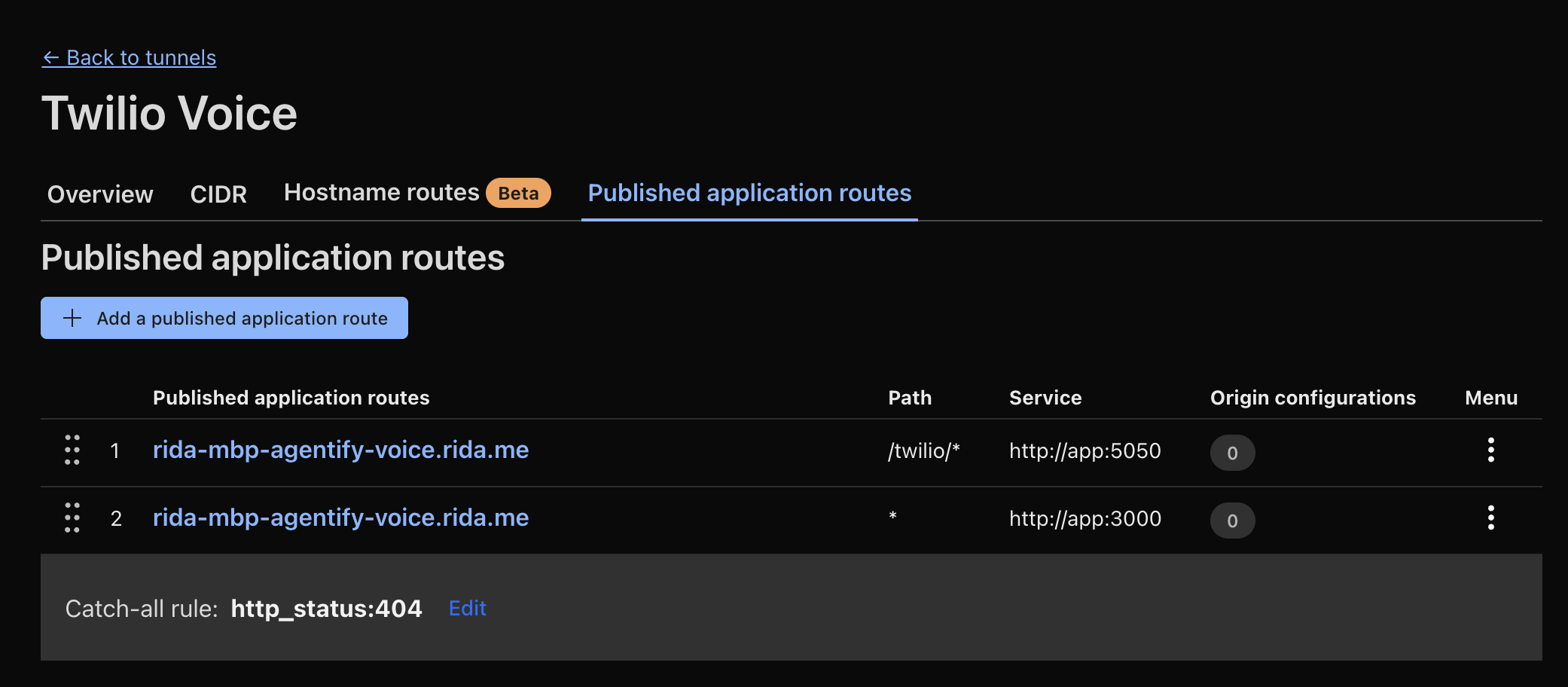Viewport: 1568px width, 687px height.
Task: Open origin configurations badge for route 2
Action: (x=1232, y=520)
